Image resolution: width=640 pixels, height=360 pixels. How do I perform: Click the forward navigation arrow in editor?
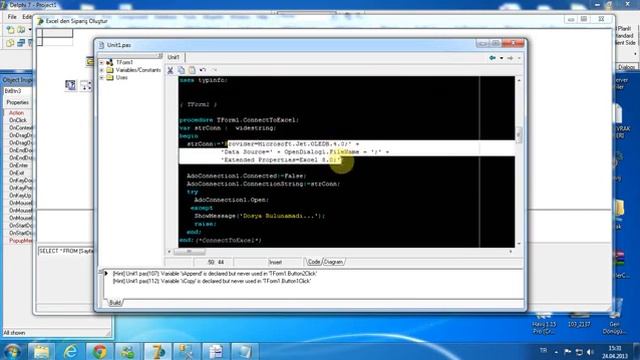coord(510,58)
